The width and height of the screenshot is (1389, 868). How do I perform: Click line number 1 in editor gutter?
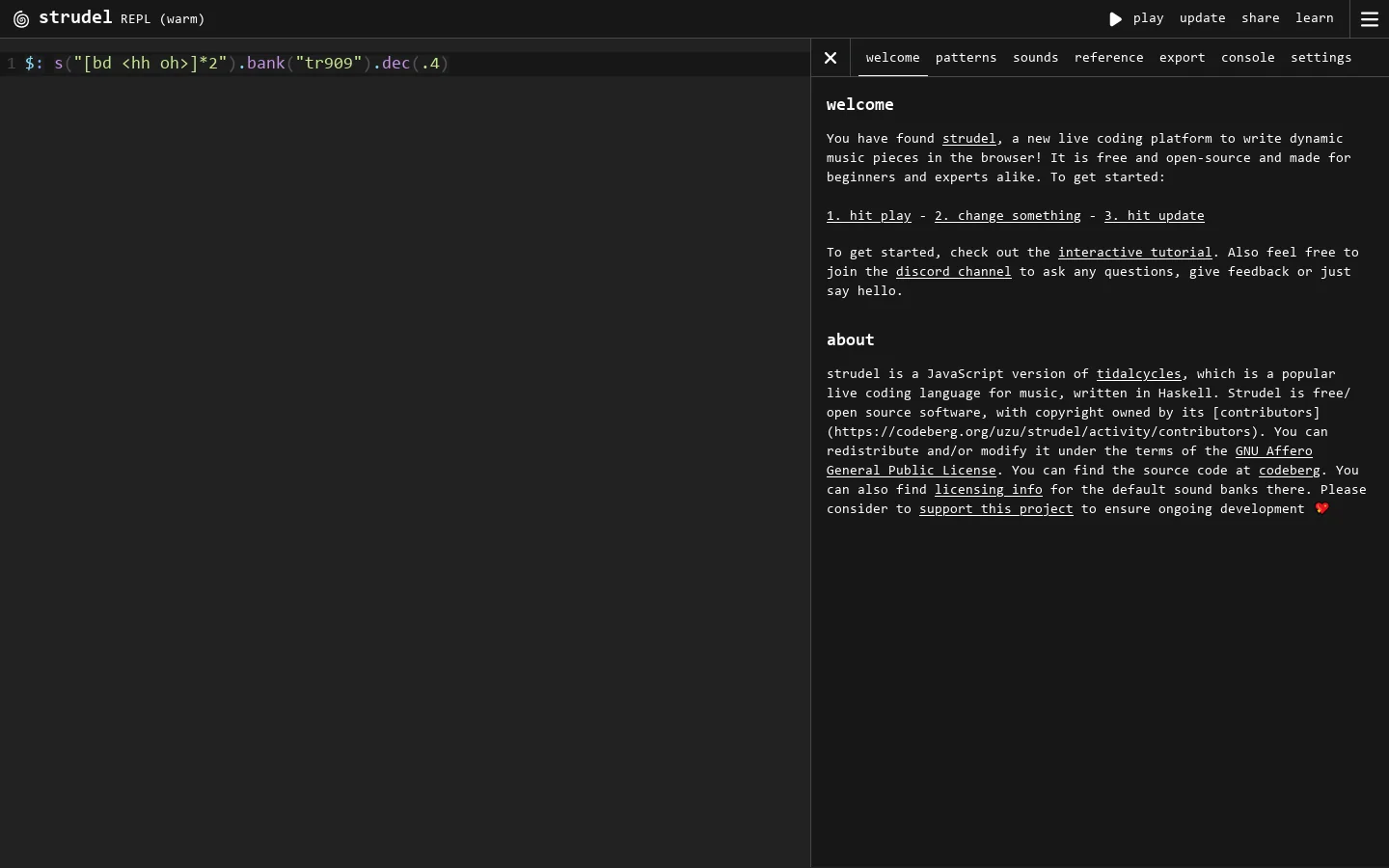pos(11,64)
